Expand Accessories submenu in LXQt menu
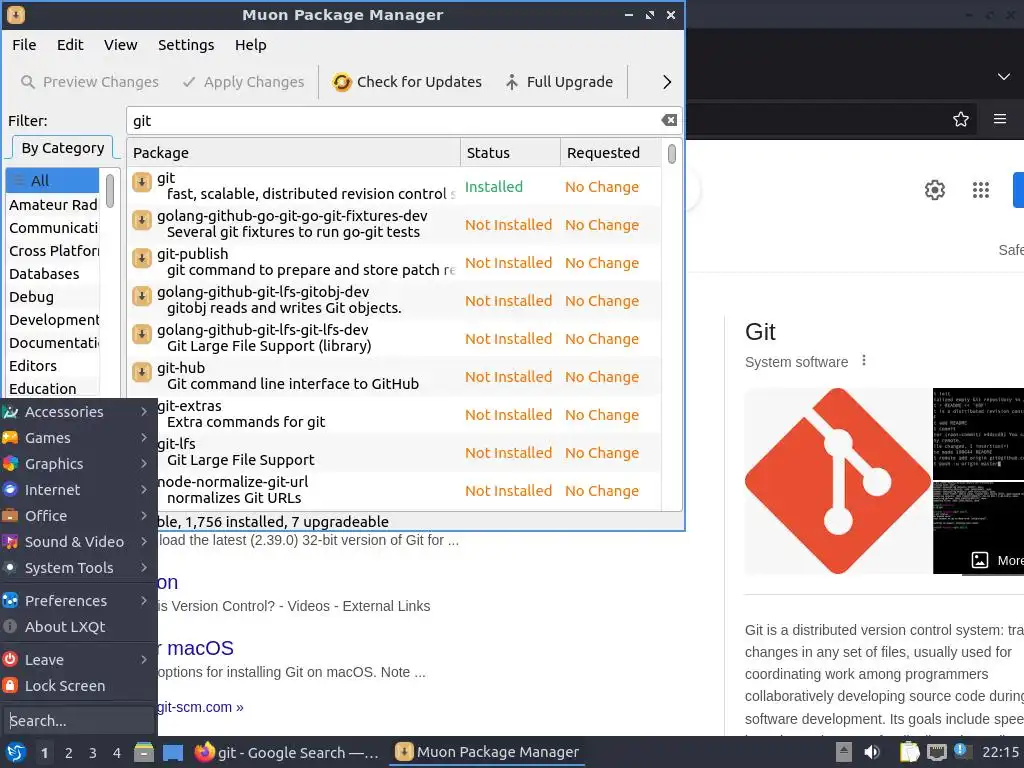 pyautogui.click(x=77, y=412)
